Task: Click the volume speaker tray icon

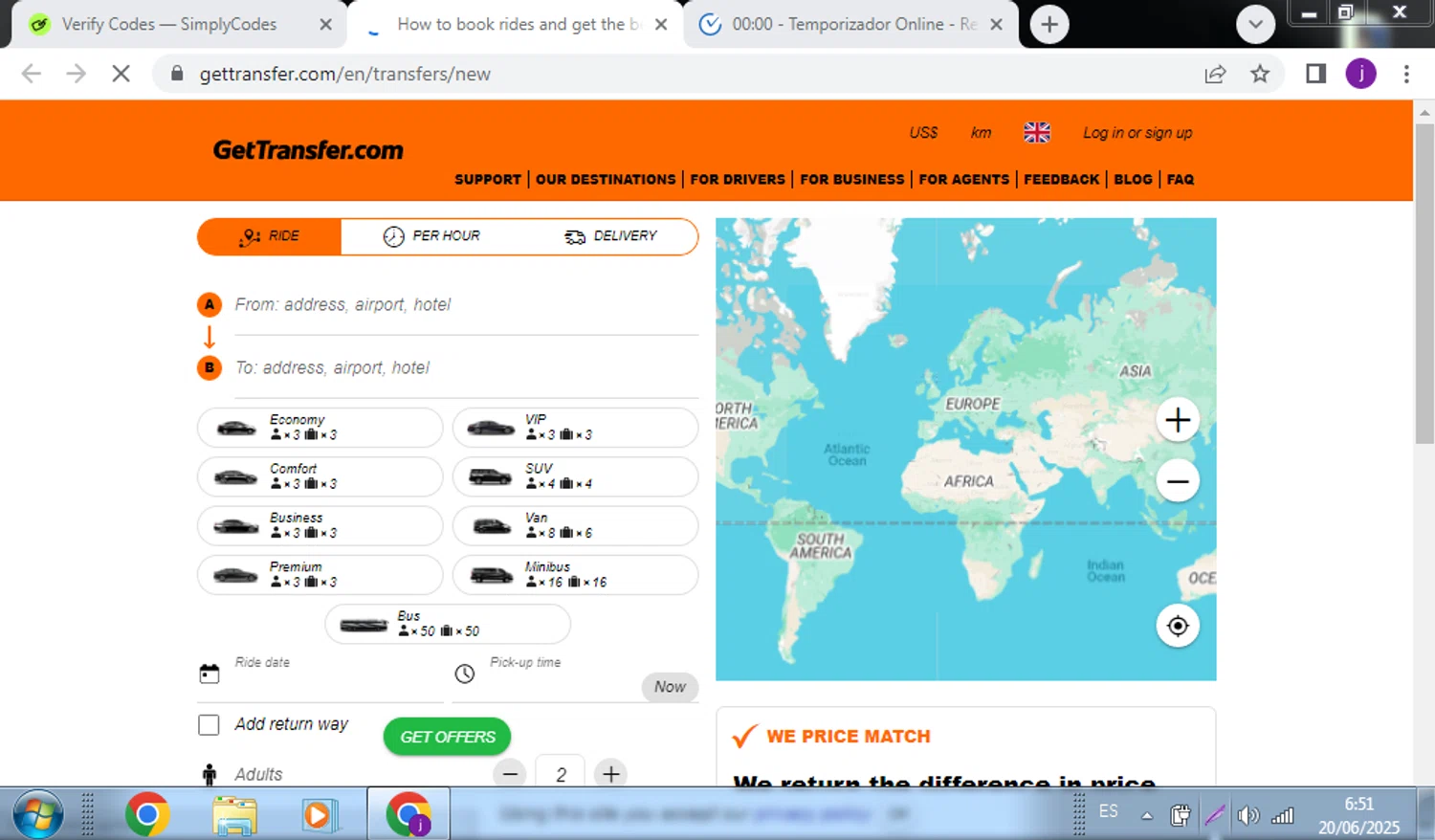Action: (1248, 815)
